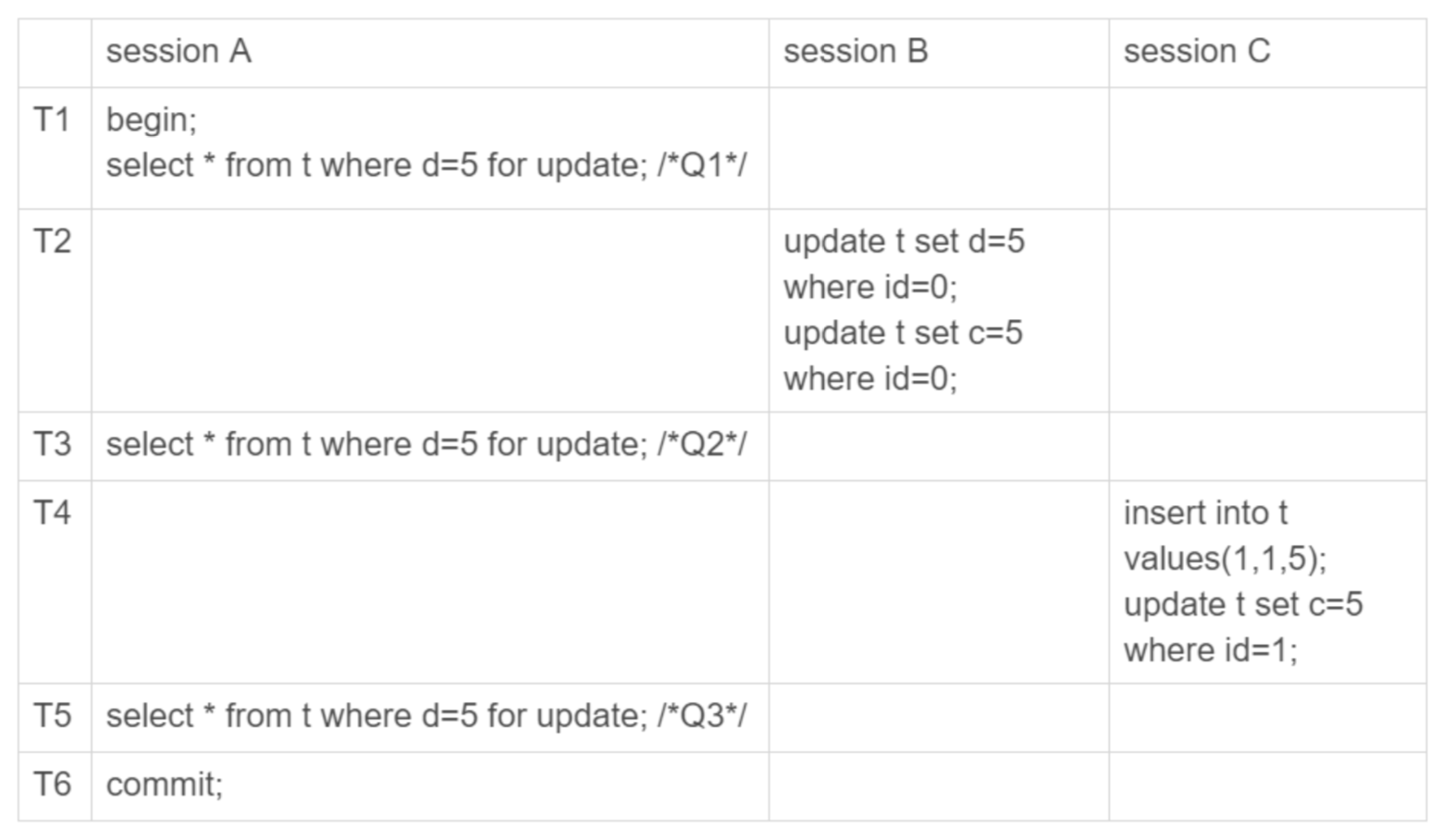Click 'update t set d=5' in session B

[905, 241]
